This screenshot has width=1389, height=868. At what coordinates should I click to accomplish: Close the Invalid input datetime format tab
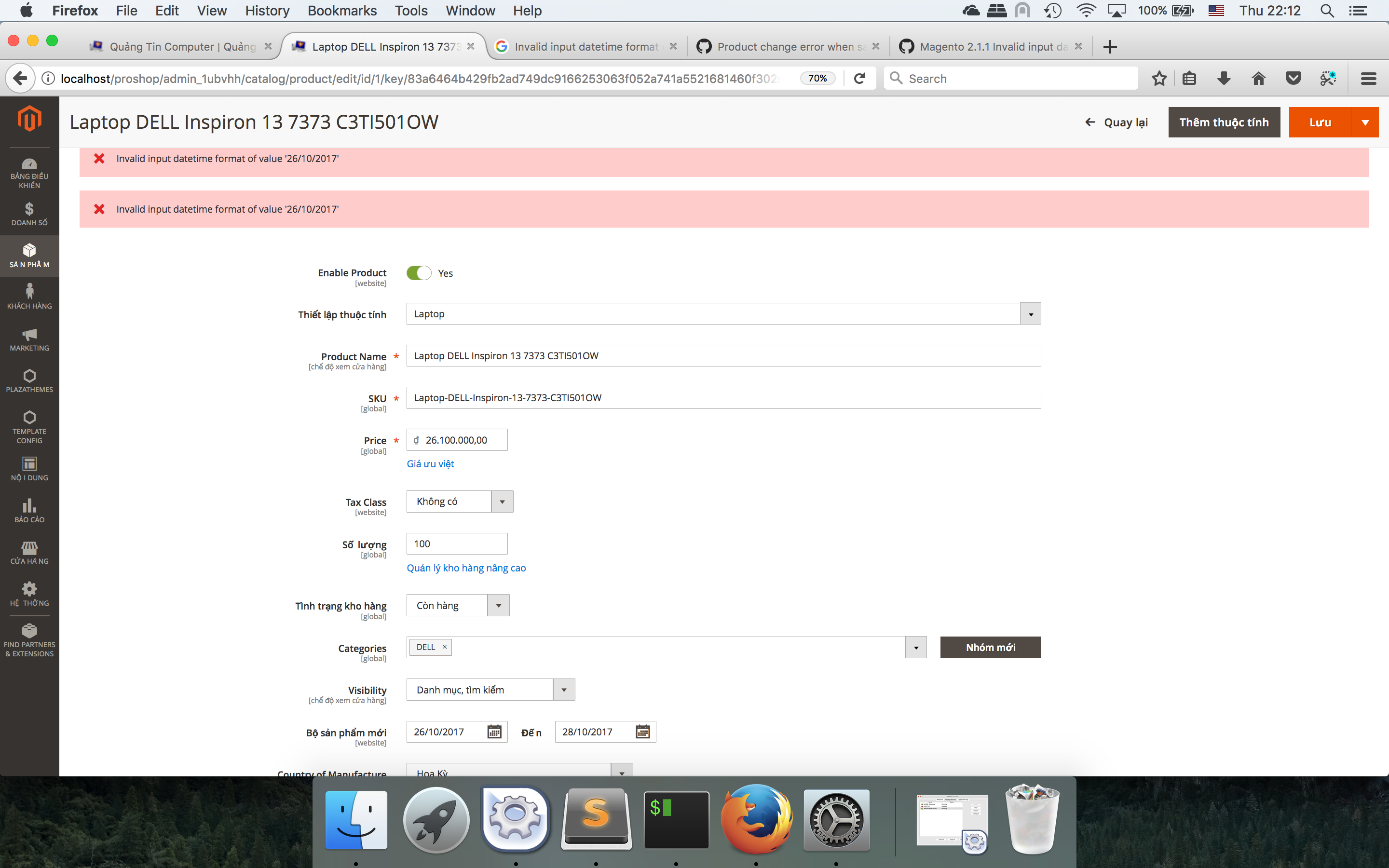(673, 46)
